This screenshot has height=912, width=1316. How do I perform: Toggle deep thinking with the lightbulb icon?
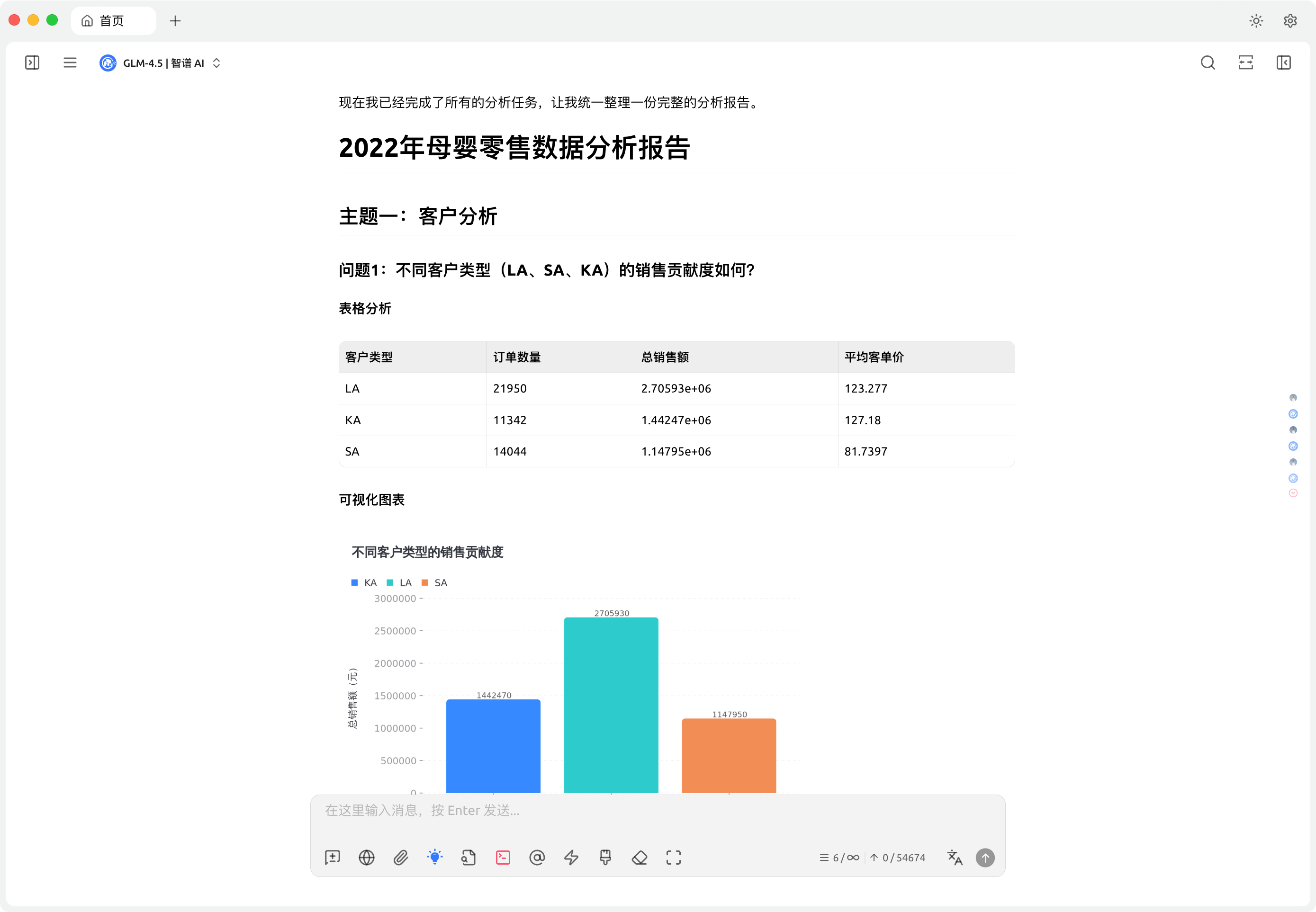[x=435, y=857]
